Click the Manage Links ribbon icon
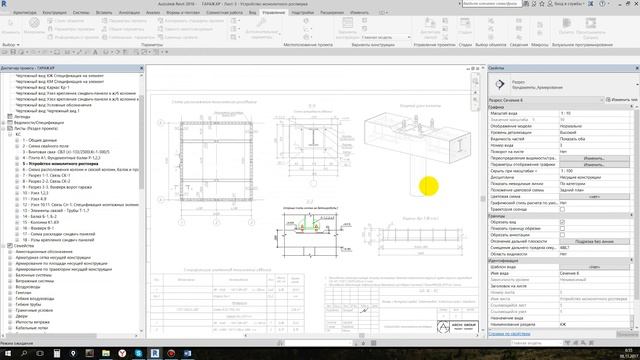This screenshot has width=640, height=360. tap(430, 23)
